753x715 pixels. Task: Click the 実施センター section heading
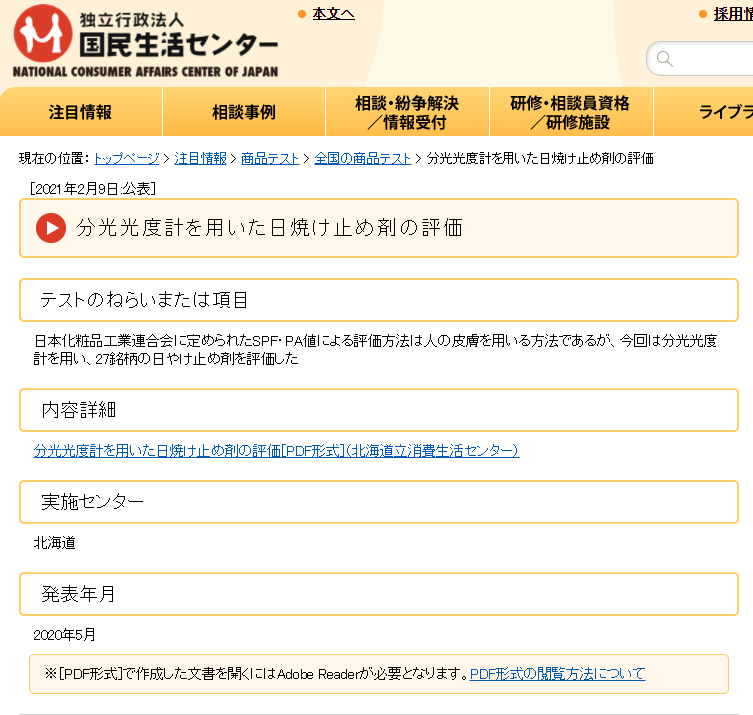click(x=92, y=502)
